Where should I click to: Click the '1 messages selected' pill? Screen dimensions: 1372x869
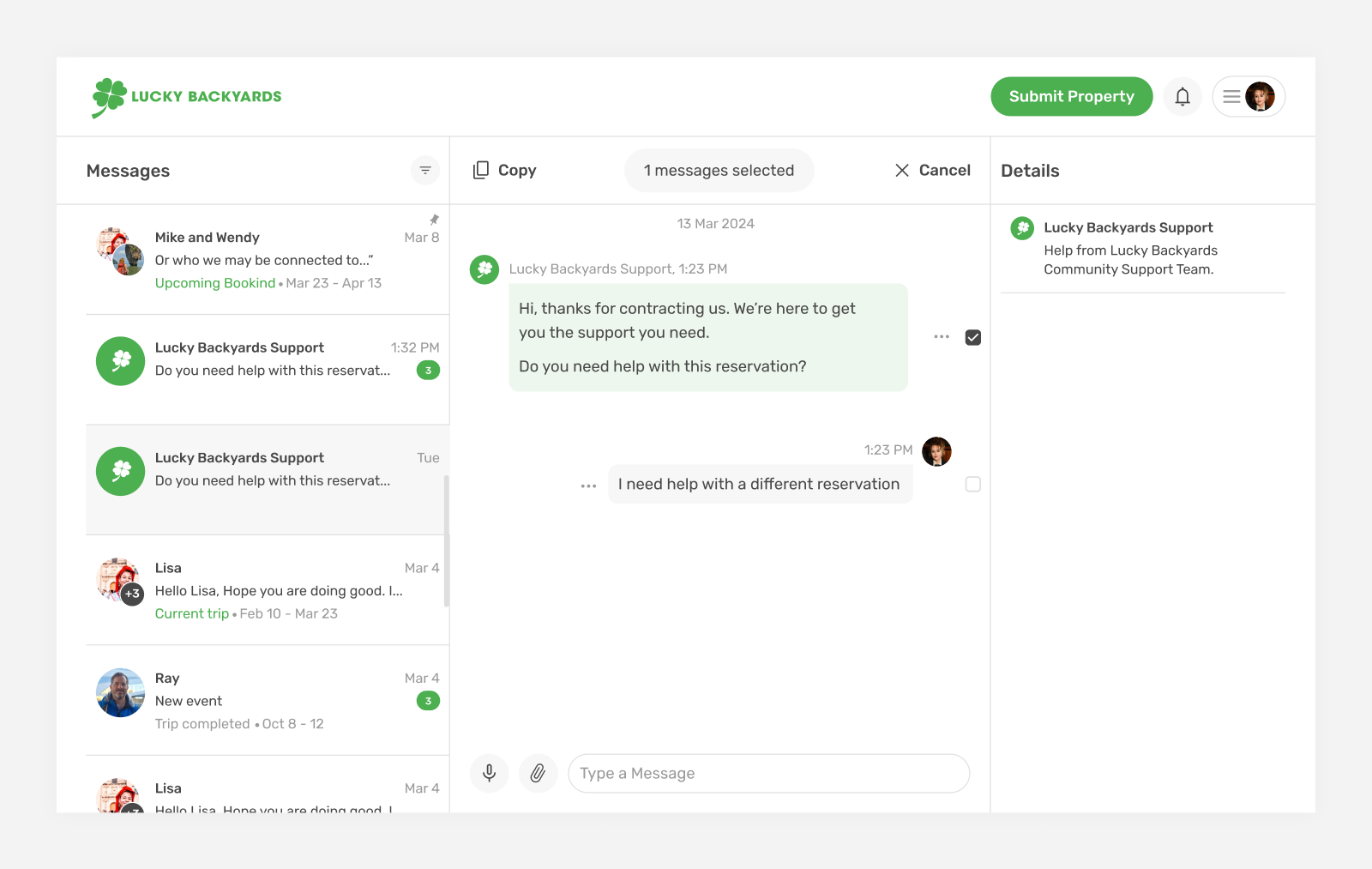[x=719, y=171]
